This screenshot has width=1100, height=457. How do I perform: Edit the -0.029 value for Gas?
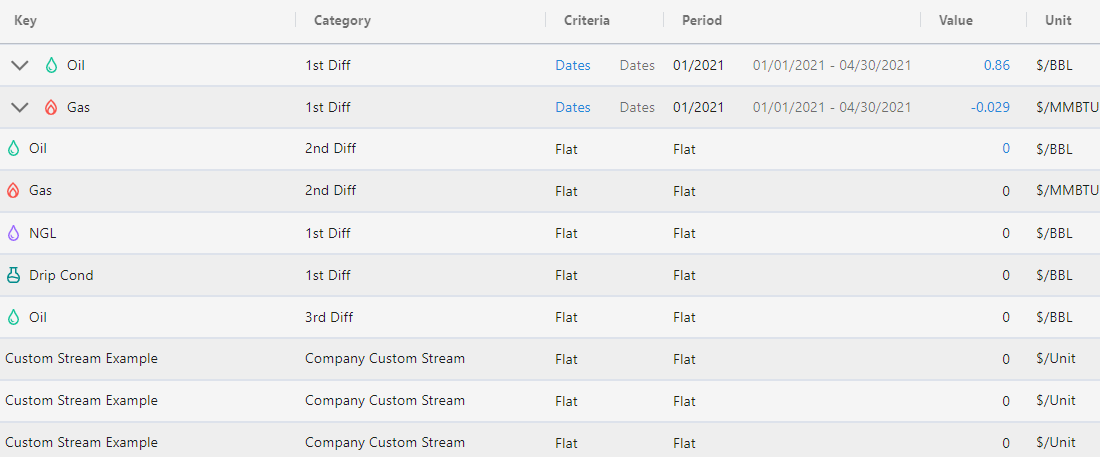[991, 107]
